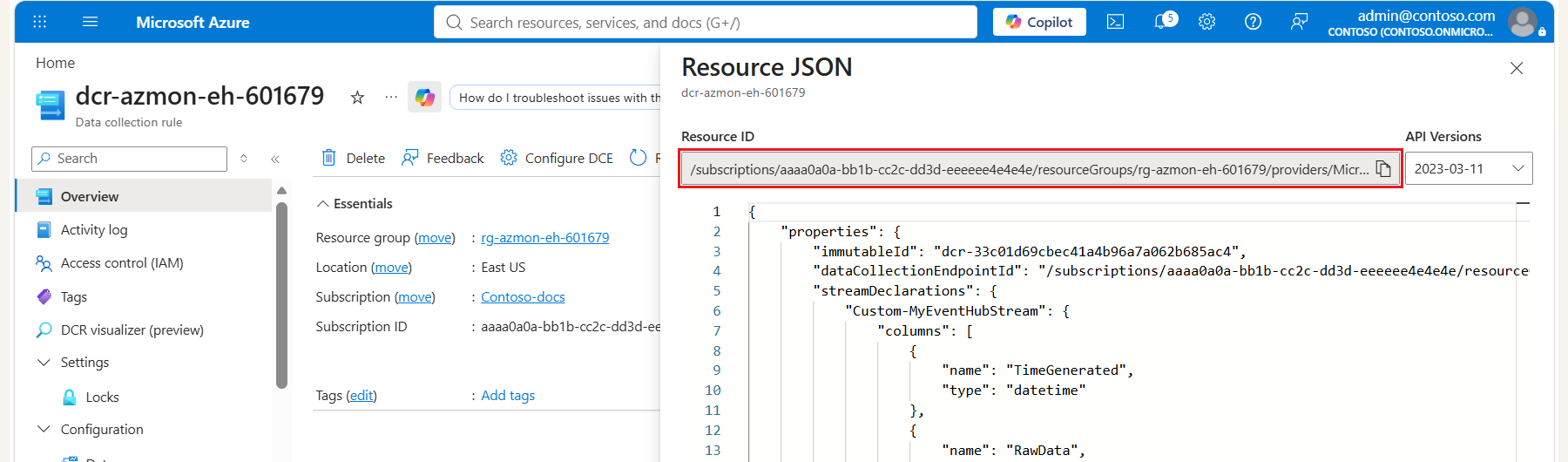Click the sidebar vertical scrollbar thumb
This screenshot has height=462, width=1568.
pos(281,295)
